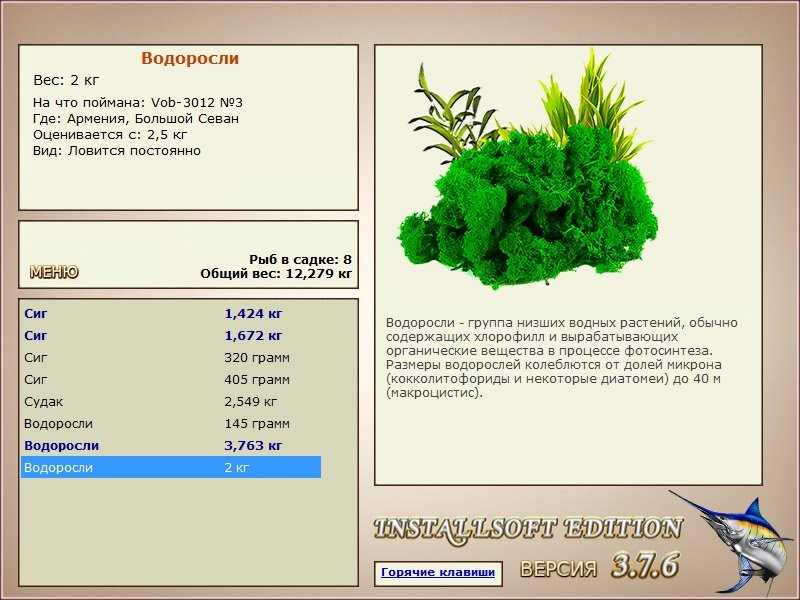The image size is (800, 600).
Task: Click the Рыб в садке: 8 counter
Action: point(301,259)
